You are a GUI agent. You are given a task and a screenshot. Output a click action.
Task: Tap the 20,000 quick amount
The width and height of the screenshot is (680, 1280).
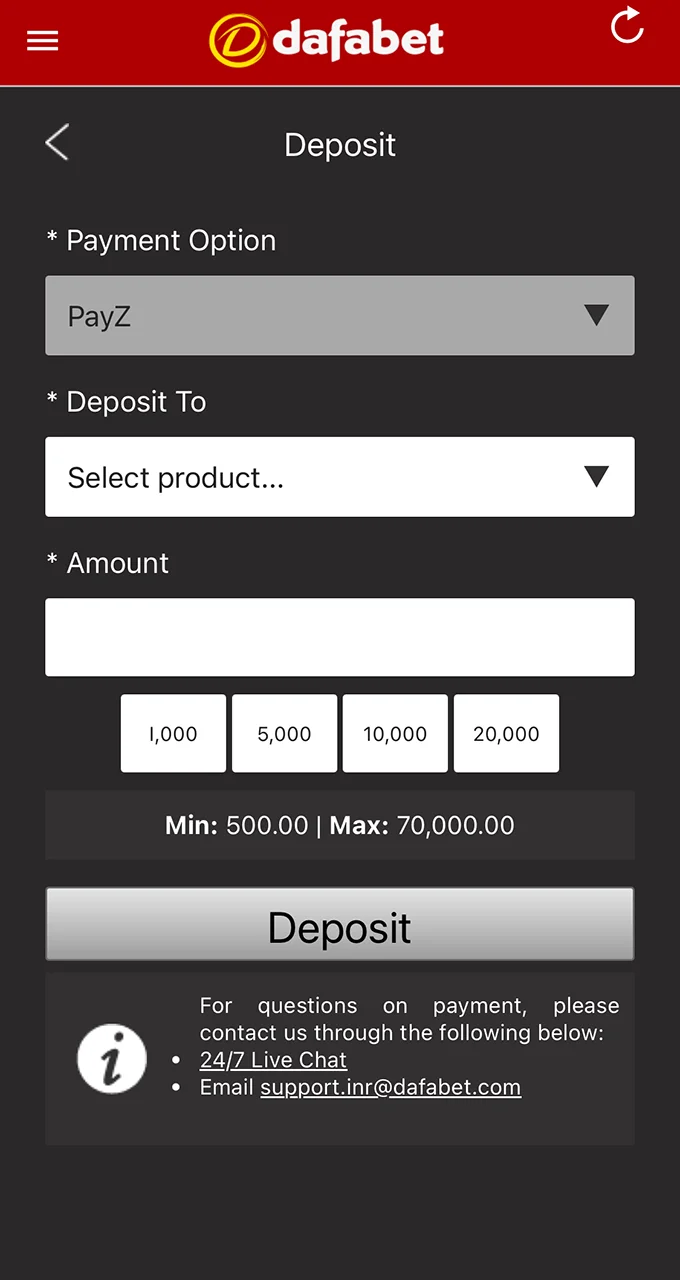[x=506, y=734]
